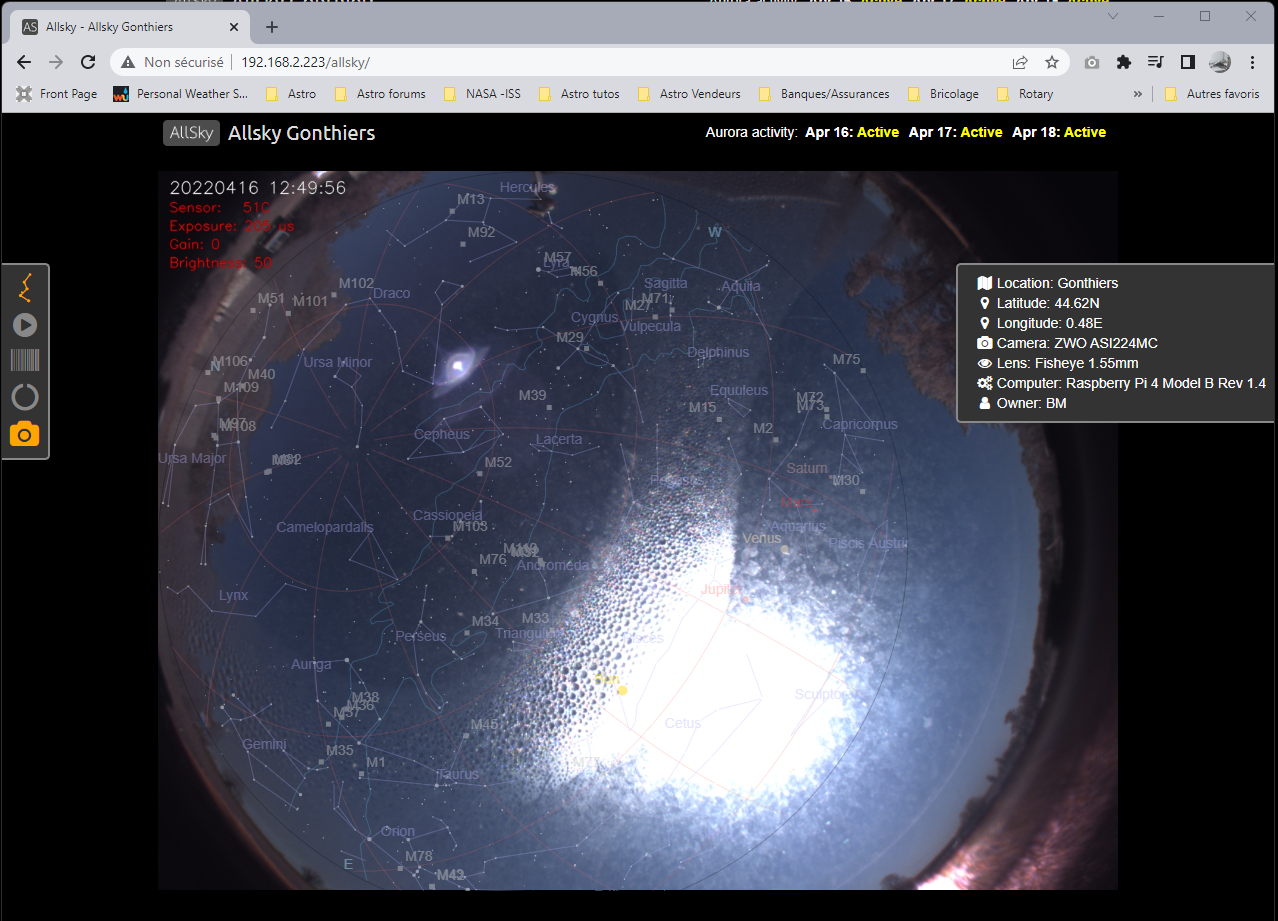Click the Computer: Raspberry Pi 4 row
1278x921 pixels.
[1121, 383]
